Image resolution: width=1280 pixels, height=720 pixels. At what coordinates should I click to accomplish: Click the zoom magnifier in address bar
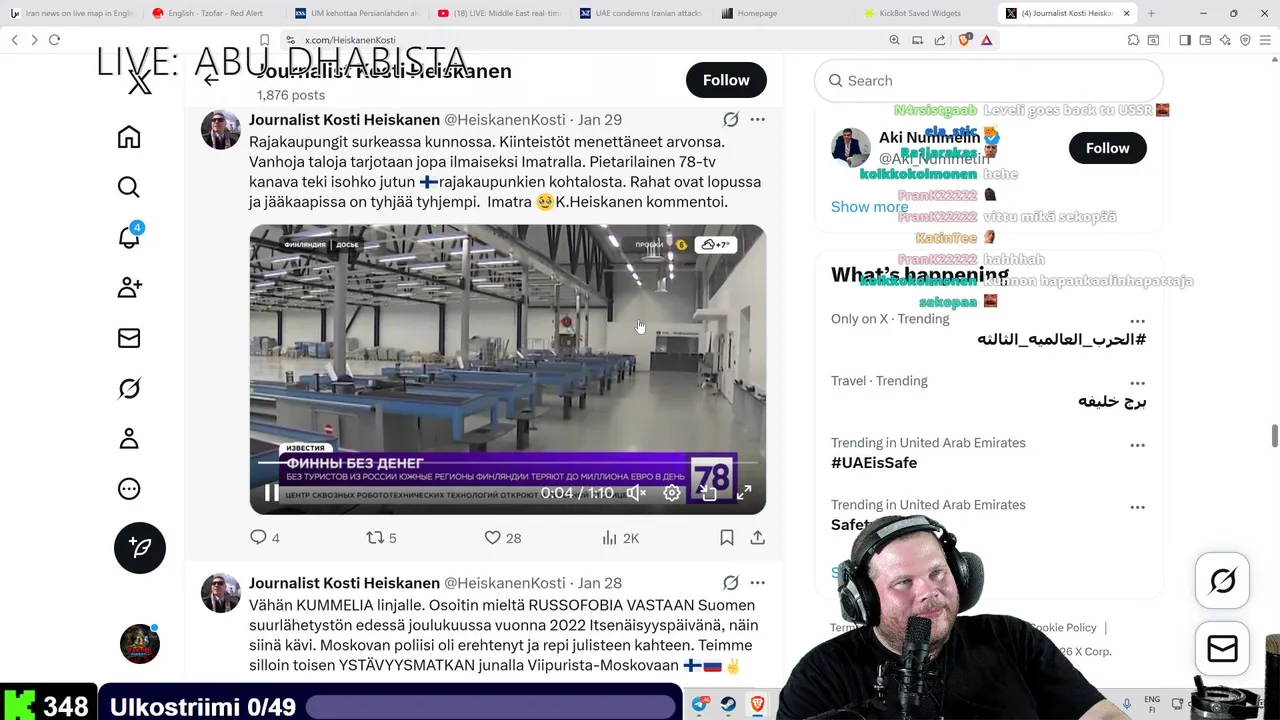click(894, 40)
